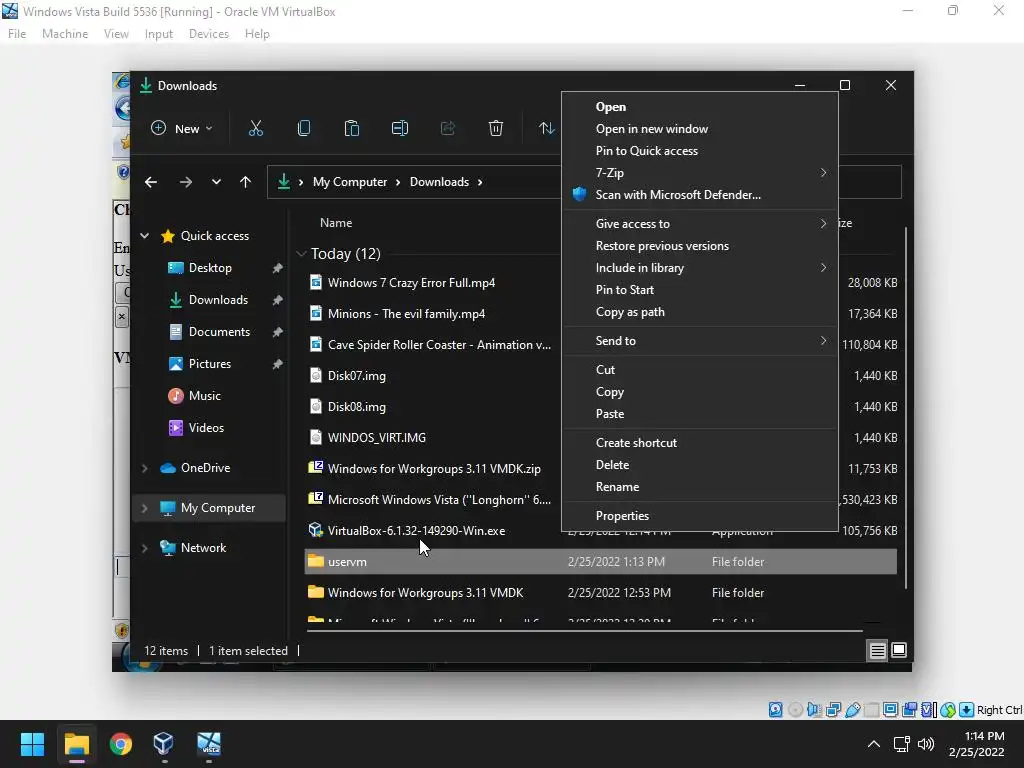Choose Delete in context menu
Screen dimensions: 1024x768
(x=700, y=465)
